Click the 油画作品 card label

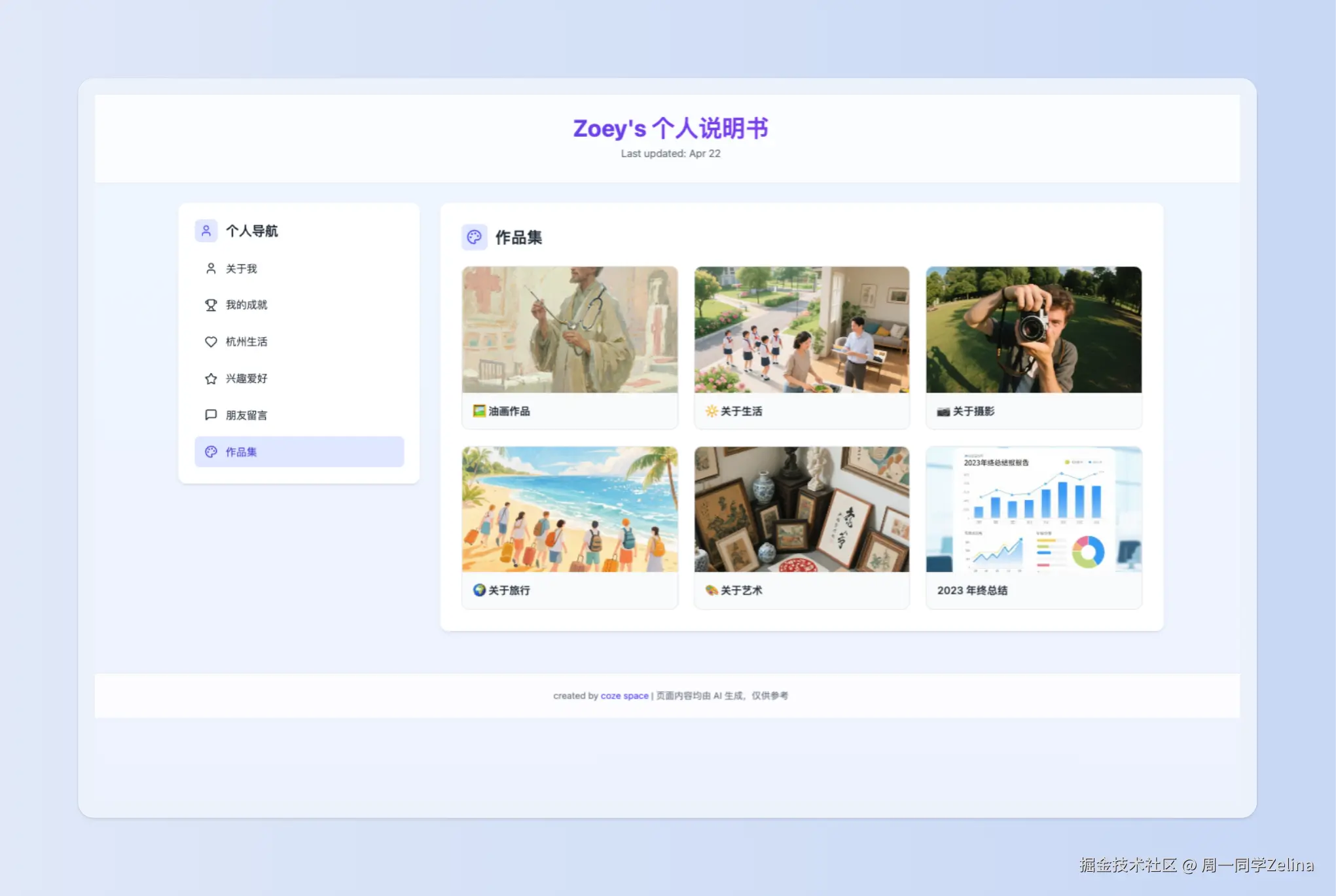pyautogui.click(x=509, y=411)
